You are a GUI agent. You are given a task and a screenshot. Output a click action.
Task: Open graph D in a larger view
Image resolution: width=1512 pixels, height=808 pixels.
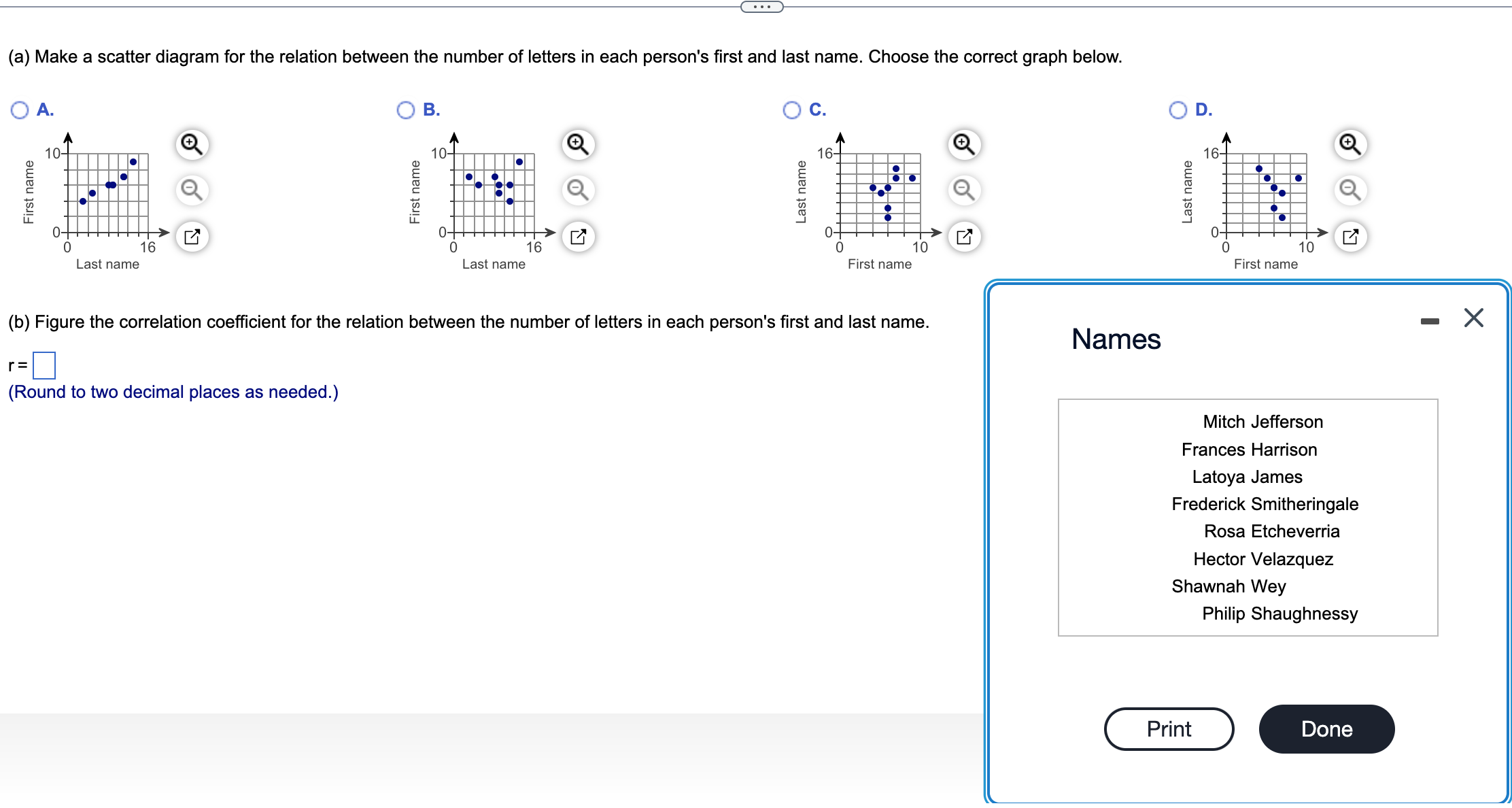(1349, 237)
